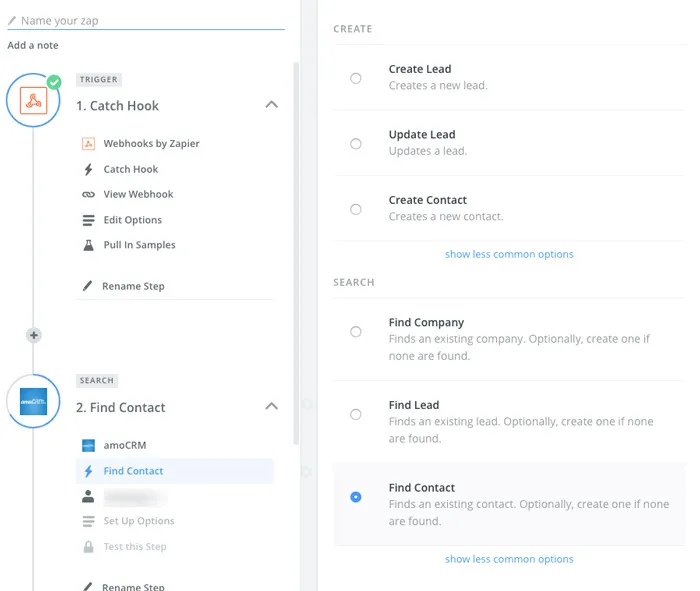Open View Webhook item
700x591 pixels.
coord(138,195)
